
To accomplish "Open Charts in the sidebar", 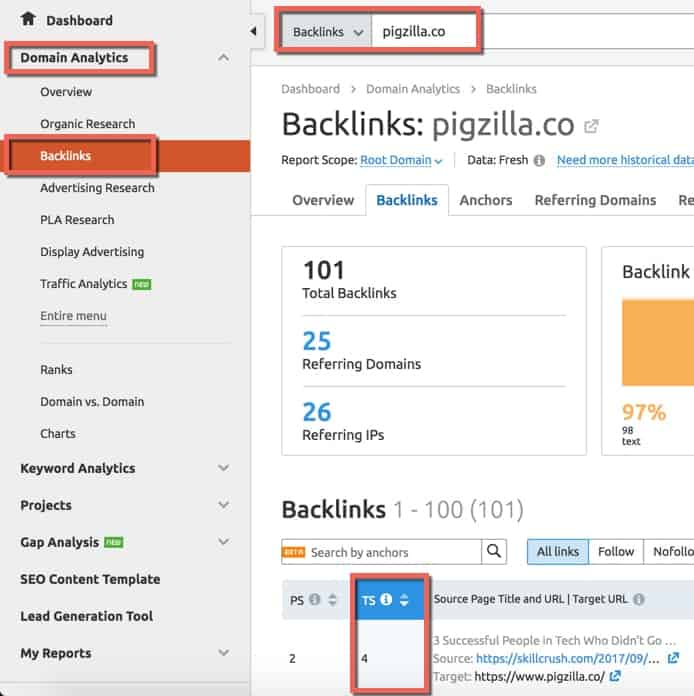I will coord(58,434).
